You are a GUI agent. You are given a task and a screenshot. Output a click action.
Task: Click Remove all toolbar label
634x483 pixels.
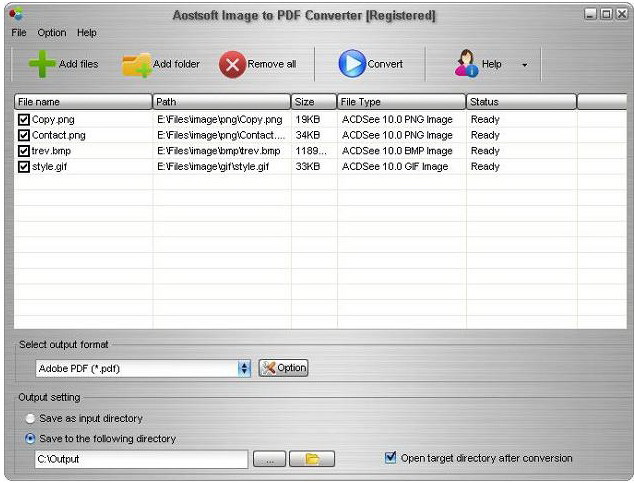click(x=272, y=64)
